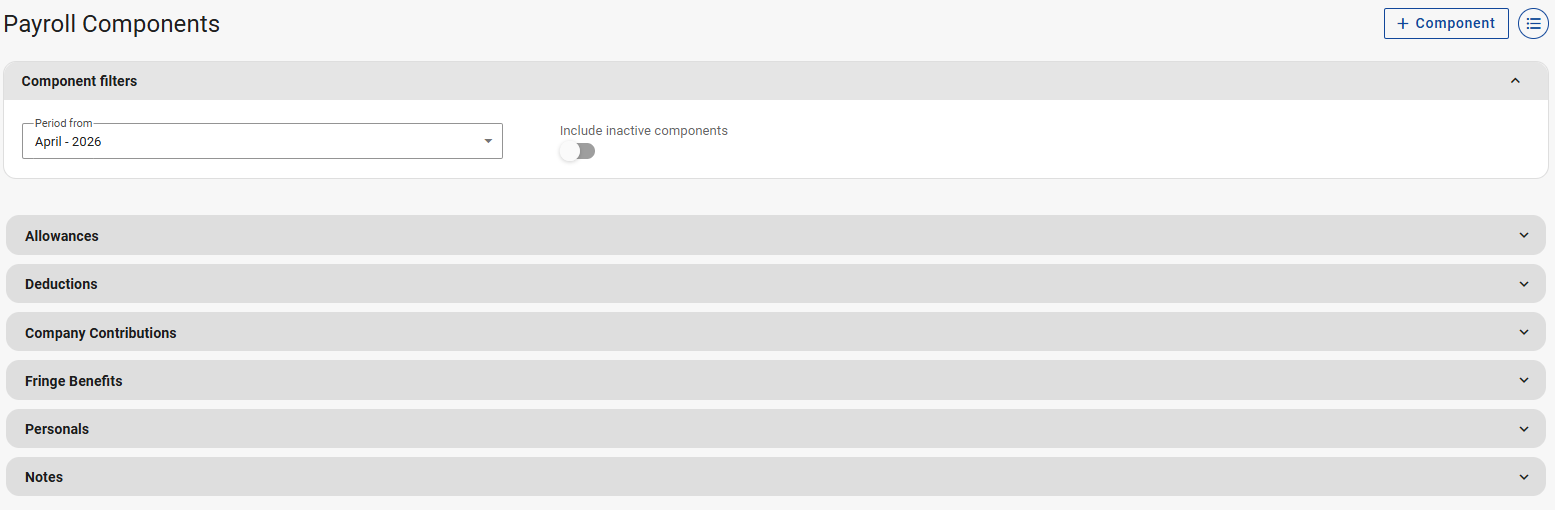Open the Deductions section title
The image size is (1555, 510).
point(61,284)
